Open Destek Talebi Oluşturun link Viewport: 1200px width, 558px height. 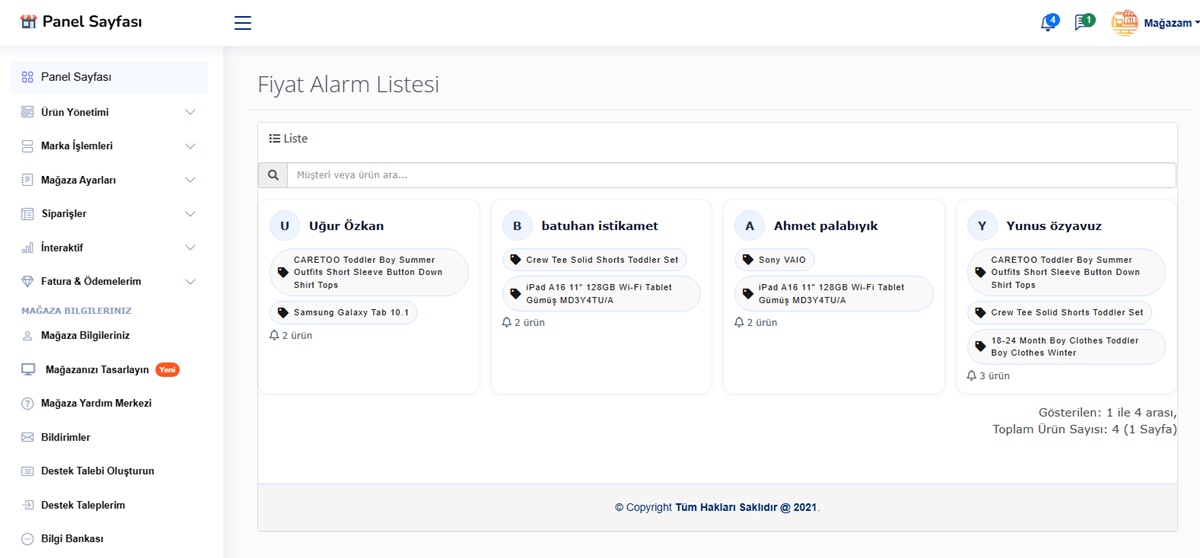(97, 471)
